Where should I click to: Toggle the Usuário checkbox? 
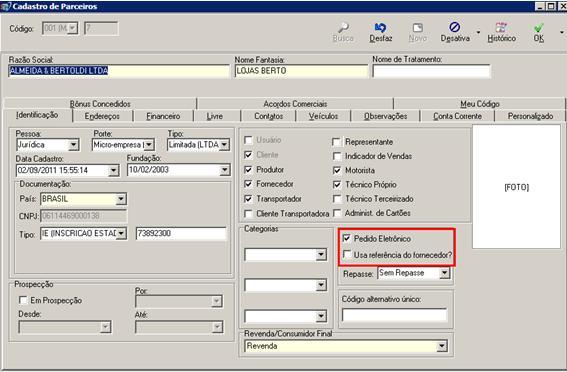click(248, 140)
